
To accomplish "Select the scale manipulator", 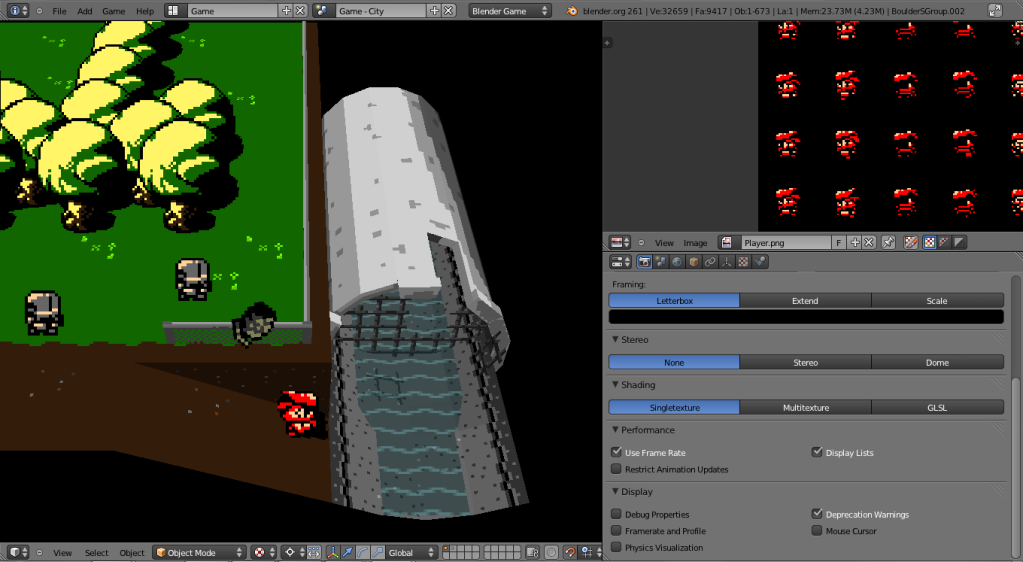I will click(378, 553).
